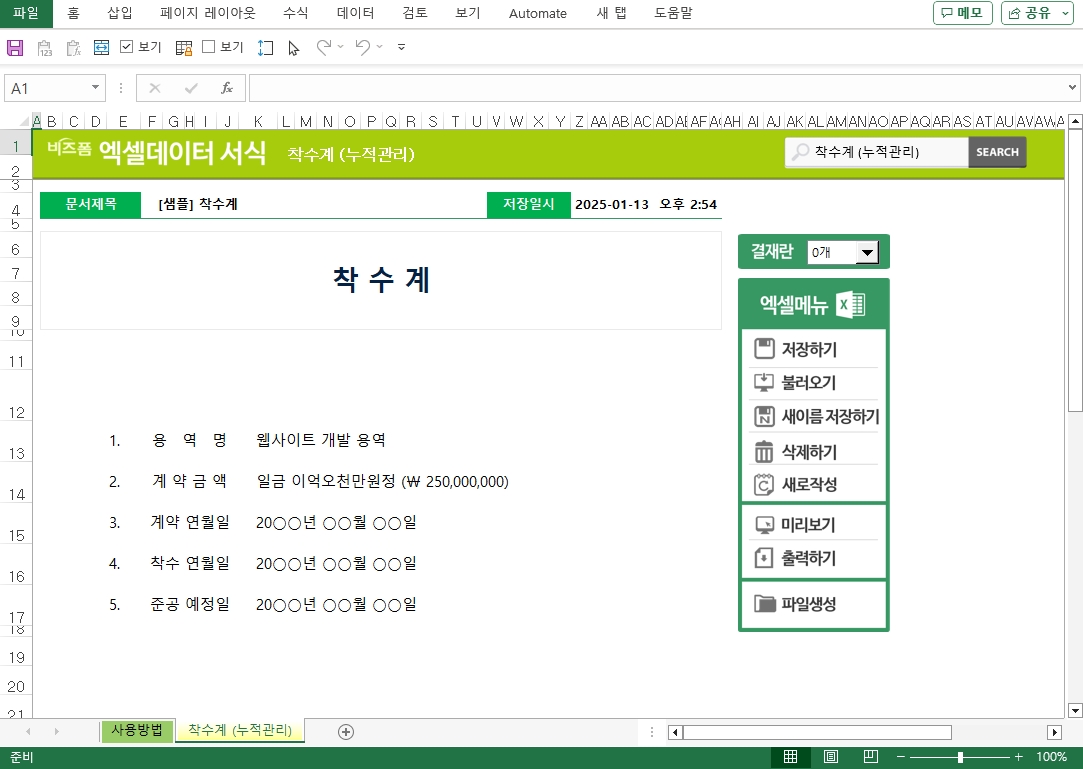Click the Undo arrow icon
The image size is (1083, 769).
(362, 47)
